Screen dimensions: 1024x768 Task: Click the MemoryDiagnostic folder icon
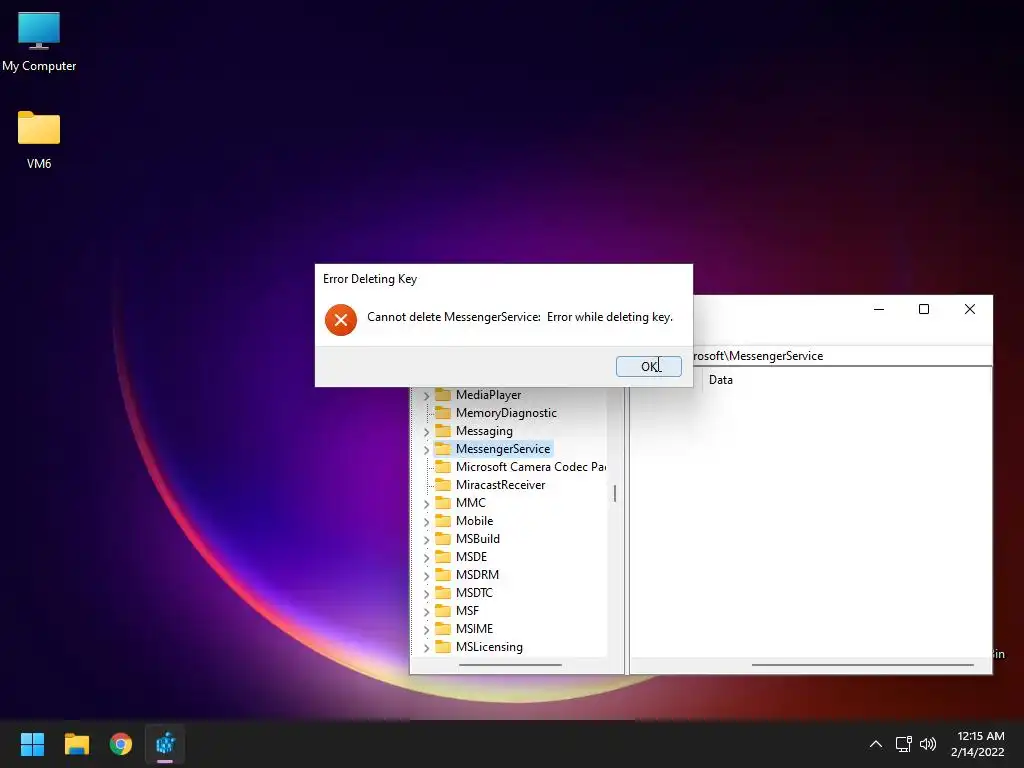443,413
